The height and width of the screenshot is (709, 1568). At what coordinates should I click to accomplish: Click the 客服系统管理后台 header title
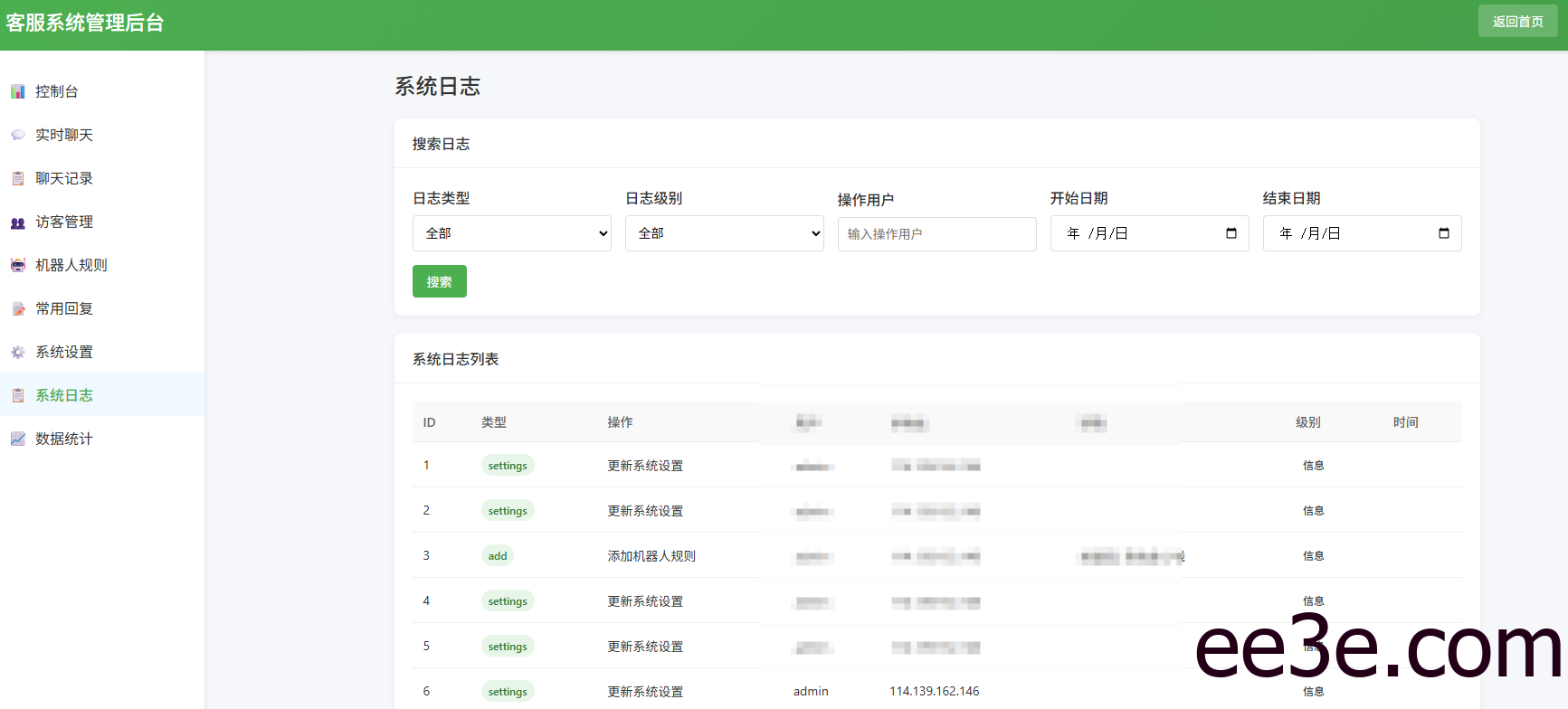coord(85,23)
